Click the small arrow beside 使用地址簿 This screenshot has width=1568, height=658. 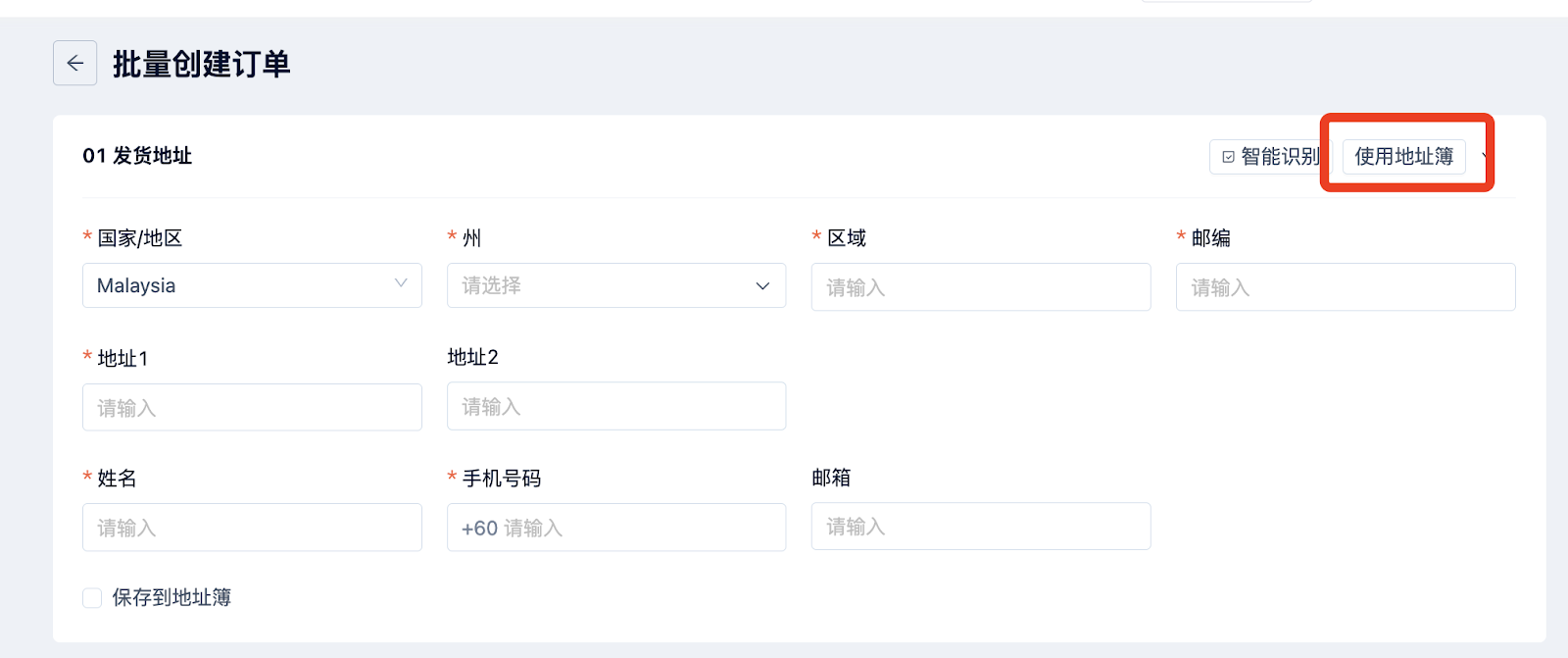tap(1485, 157)
